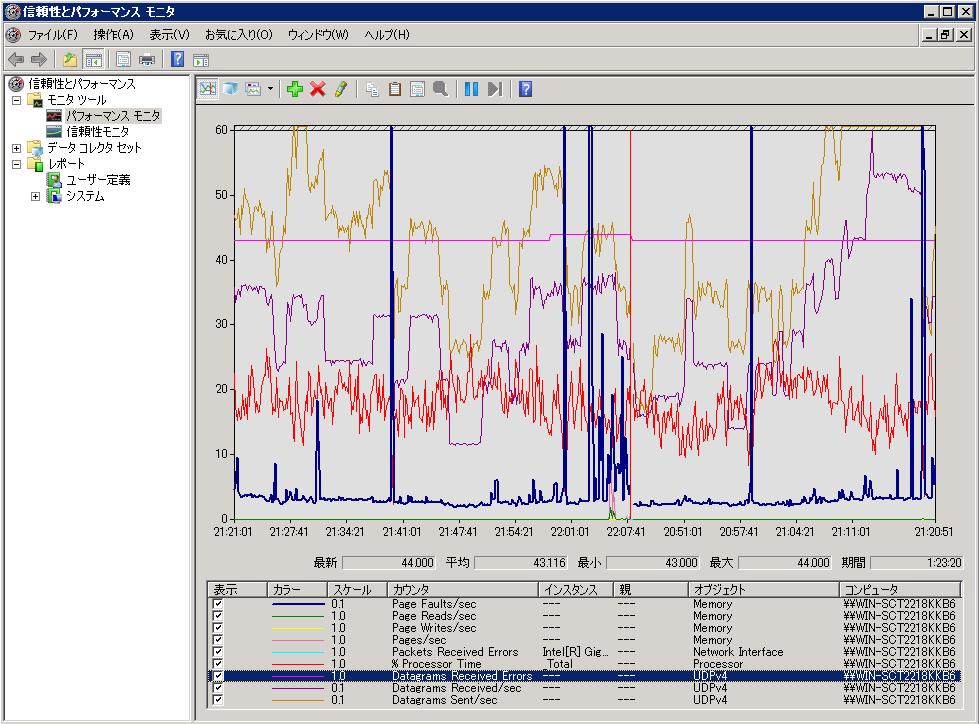The height and width of the screenshot is (724, 979).
Task: Click the View Current Activity graph icon
Action: (207, 89)
